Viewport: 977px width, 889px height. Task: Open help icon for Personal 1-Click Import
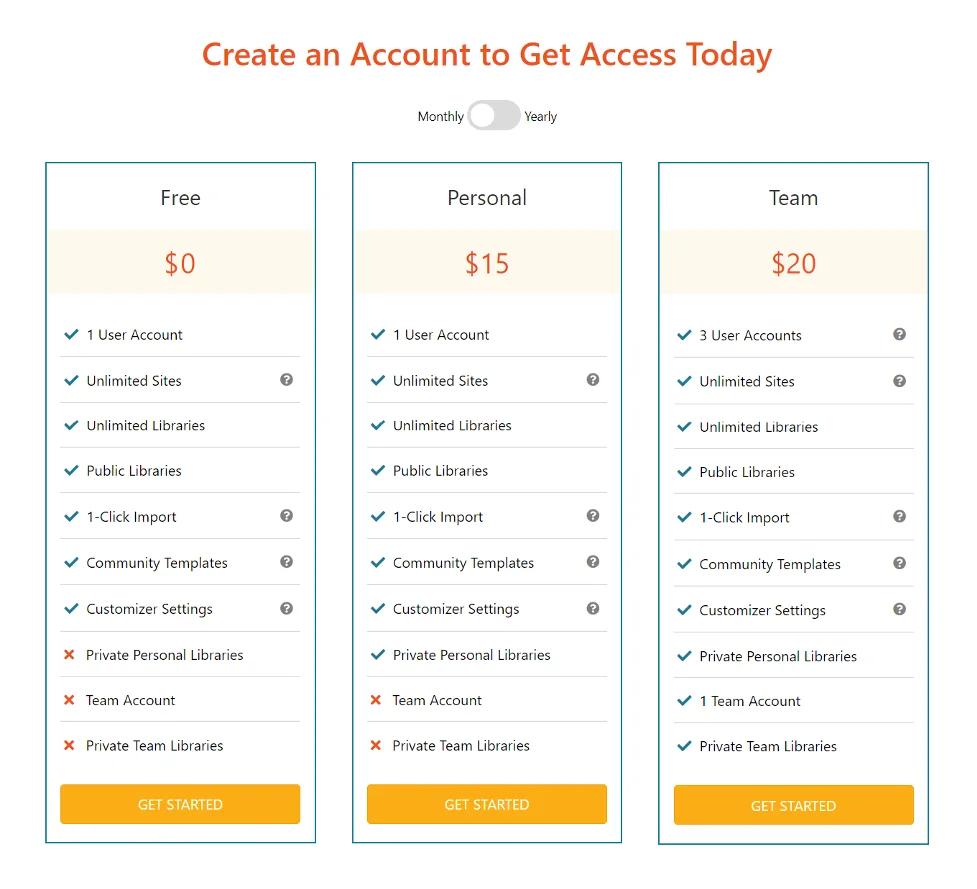(593, 515)
